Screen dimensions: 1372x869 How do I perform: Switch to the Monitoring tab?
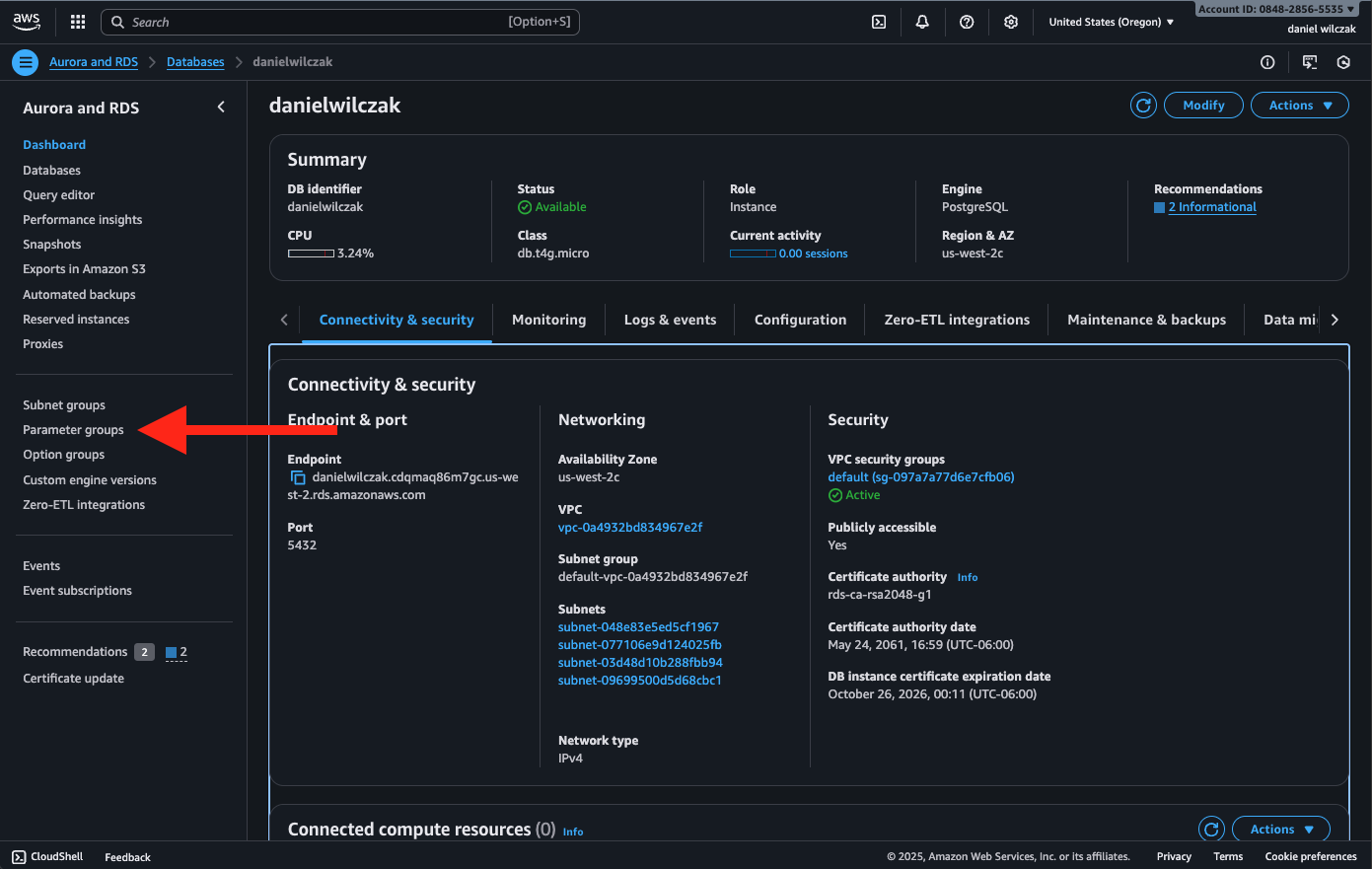pyautogui.click(x=548, y=320)
